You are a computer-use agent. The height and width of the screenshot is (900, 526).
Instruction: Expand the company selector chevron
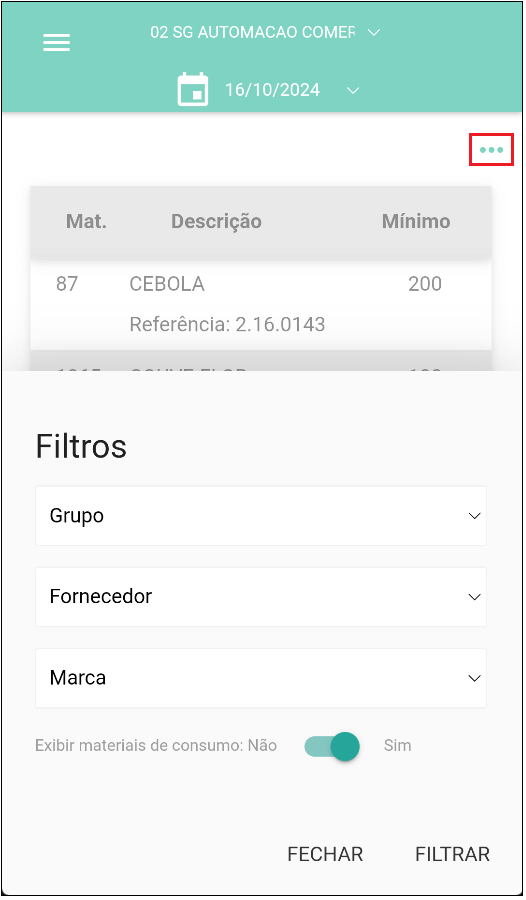pos(374,32)
